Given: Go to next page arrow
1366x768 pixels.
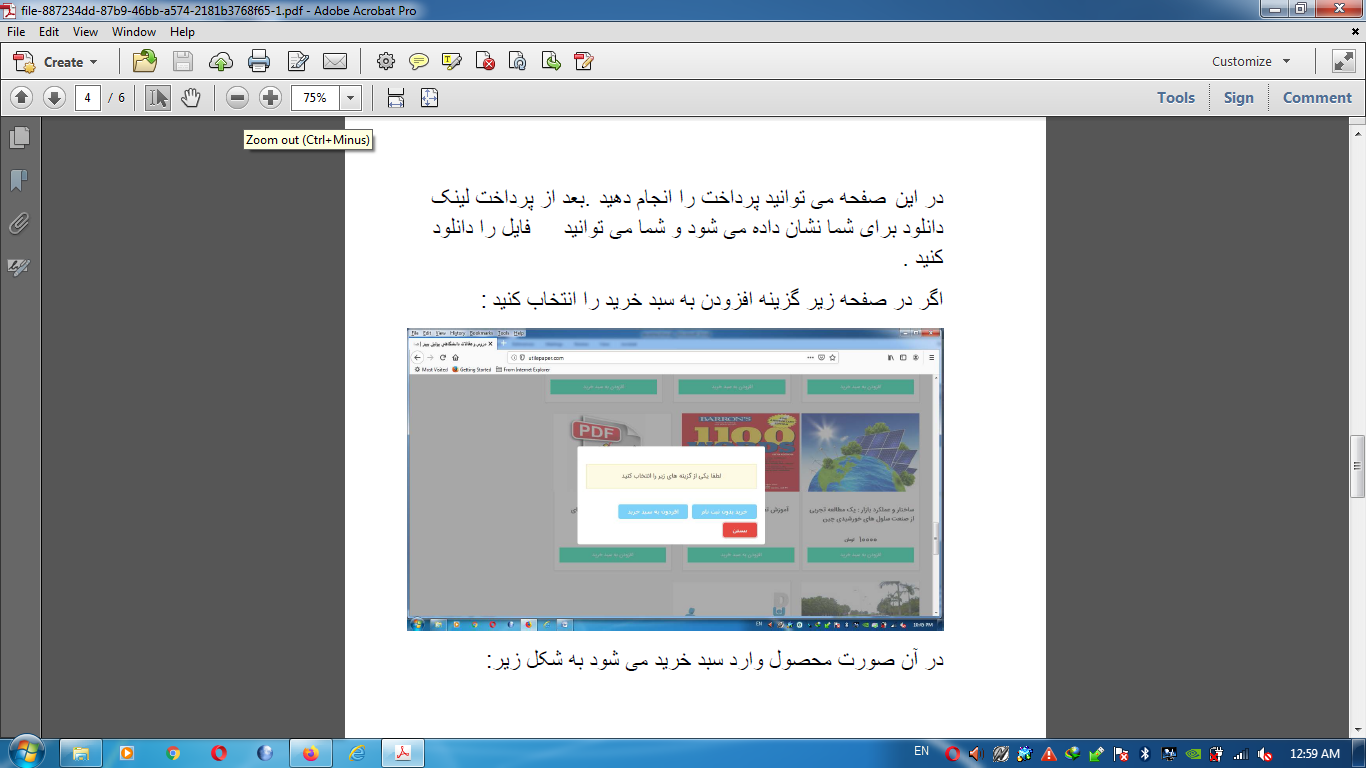Looking at the screenshot, I should pyautogui.click(x=54, y=98).
